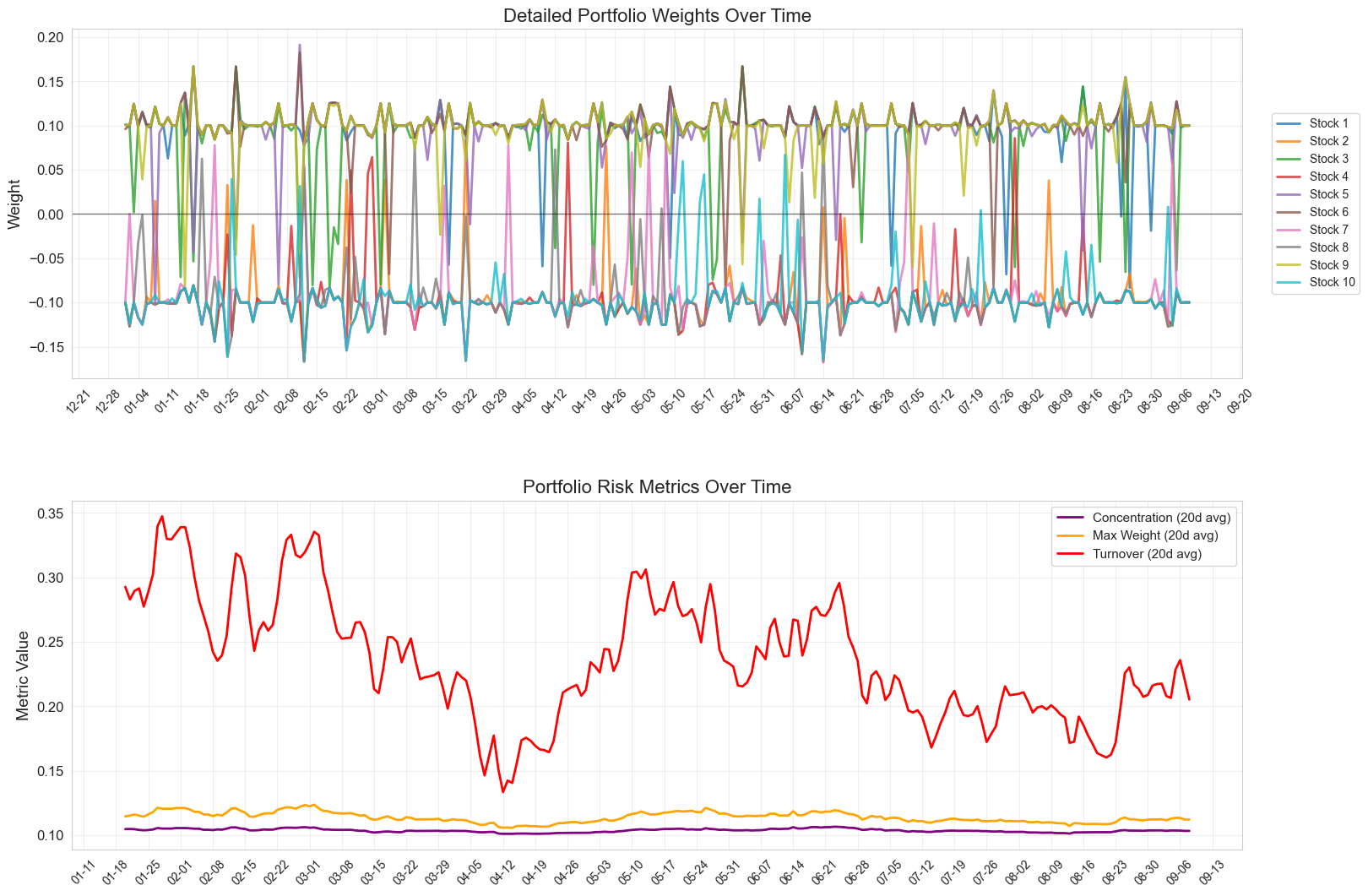The image size is (1368, 896).
Task: Click the purple Concentration legend line
Action: click(1071, 518)
